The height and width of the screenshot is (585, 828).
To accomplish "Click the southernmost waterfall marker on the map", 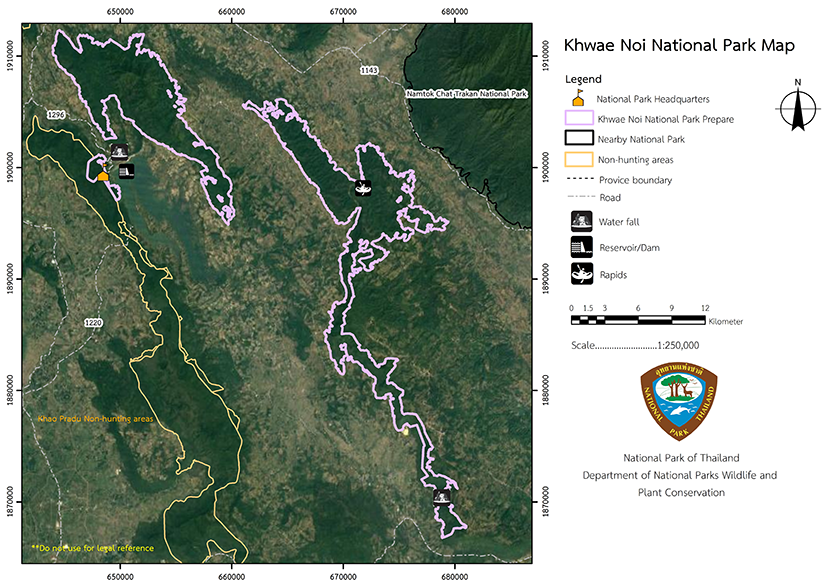I will pos(441,495).
